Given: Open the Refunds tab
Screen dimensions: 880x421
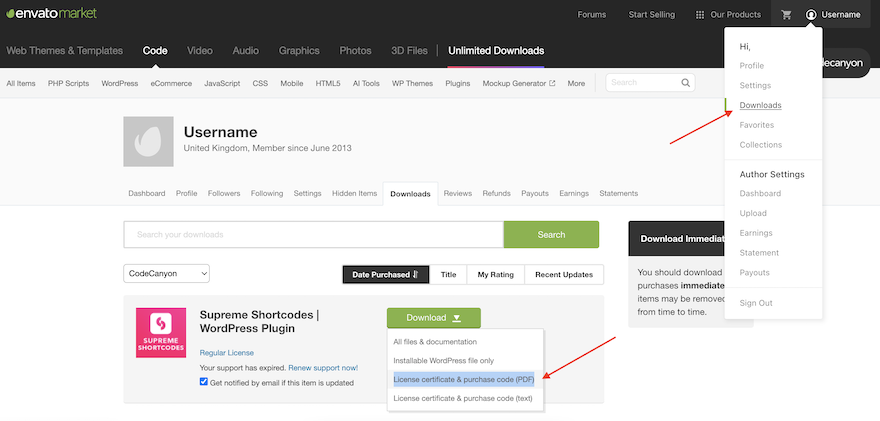Looking at the screenshot, I should coord(496,193).
